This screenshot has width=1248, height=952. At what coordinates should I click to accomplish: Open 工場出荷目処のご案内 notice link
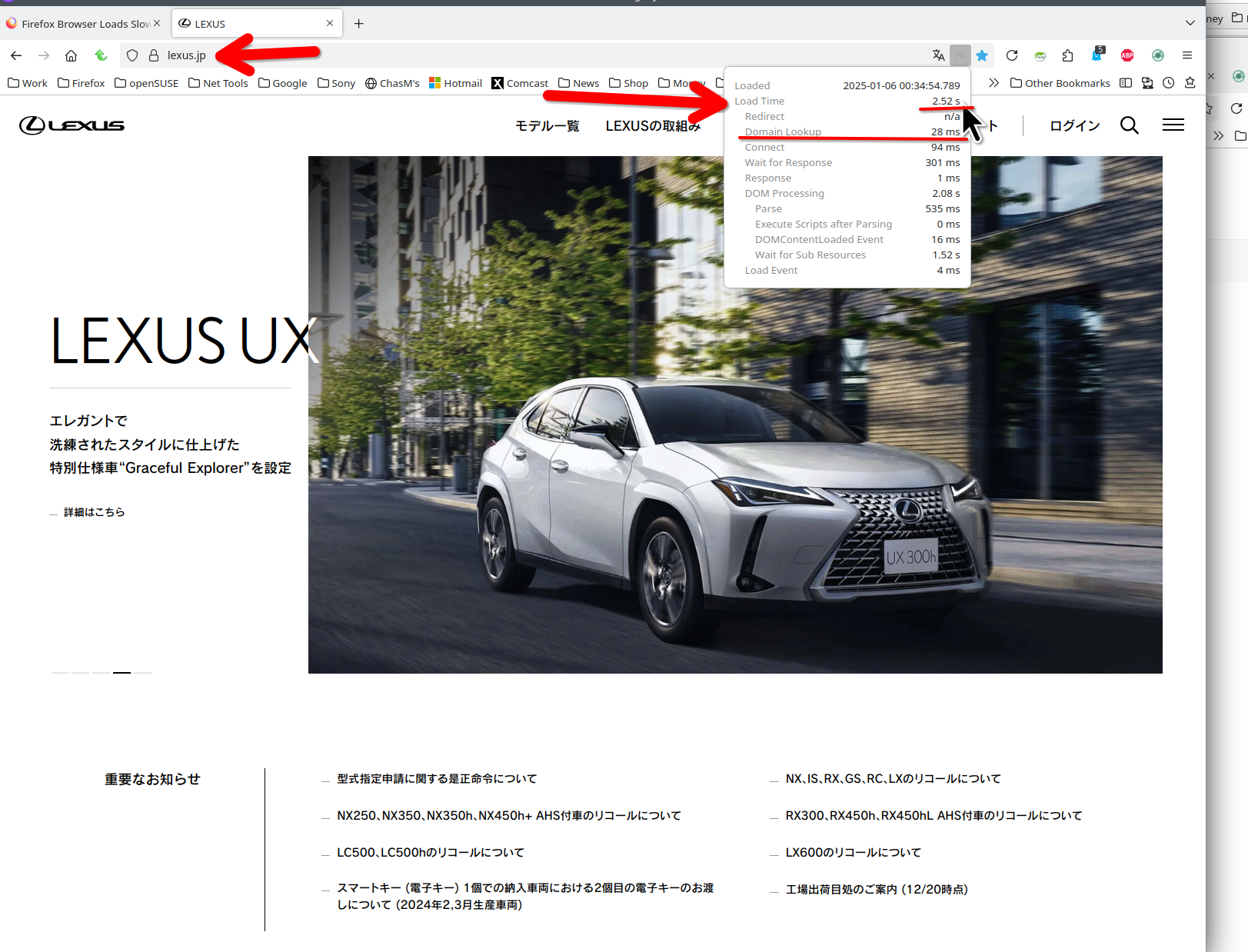(877, 890)
